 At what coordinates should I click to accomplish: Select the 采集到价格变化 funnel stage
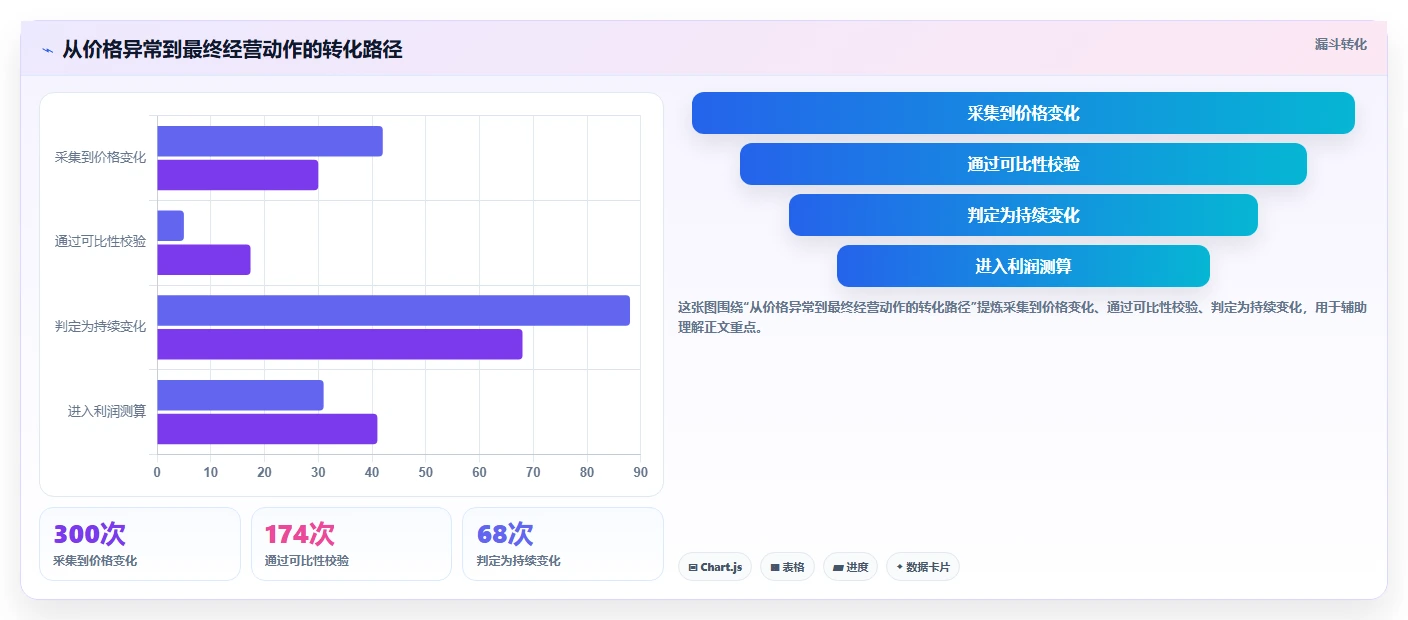[x=1023, y=113]
